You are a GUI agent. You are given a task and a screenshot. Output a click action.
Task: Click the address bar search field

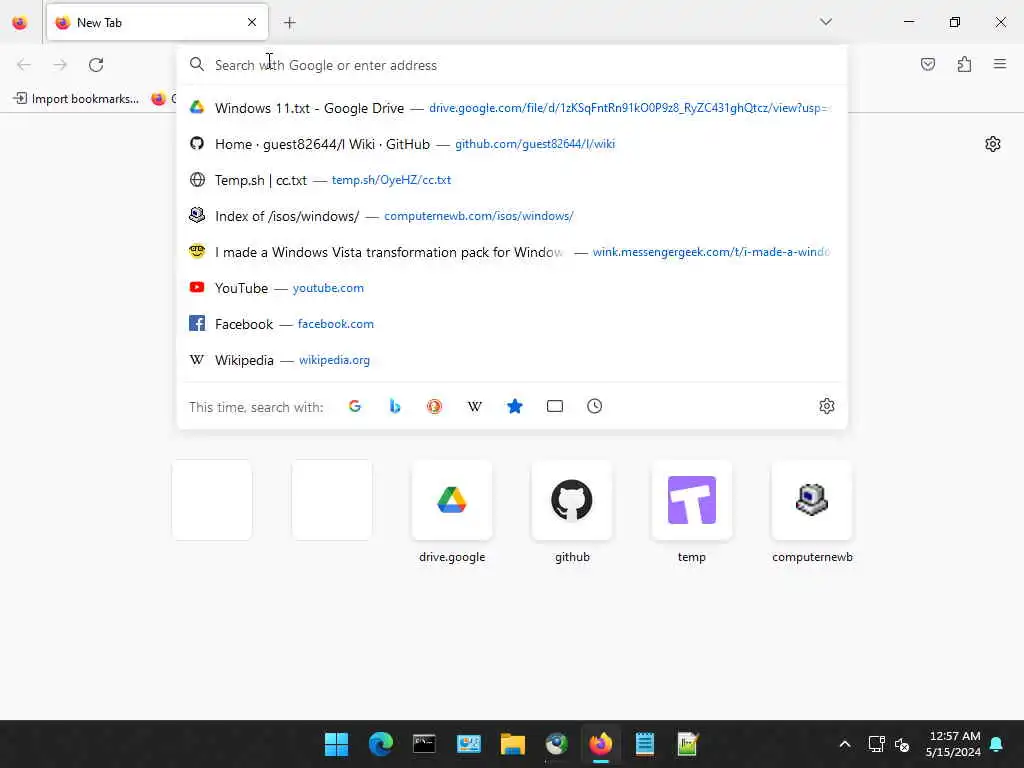click(512, 65)
